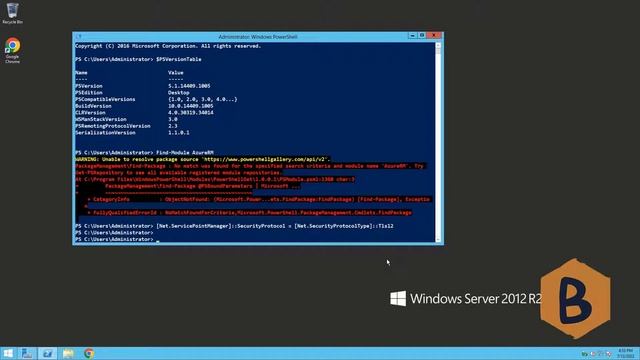640x360 pixels.
Task: Click the PSVersion row name
Action: (x=89, y=86)
